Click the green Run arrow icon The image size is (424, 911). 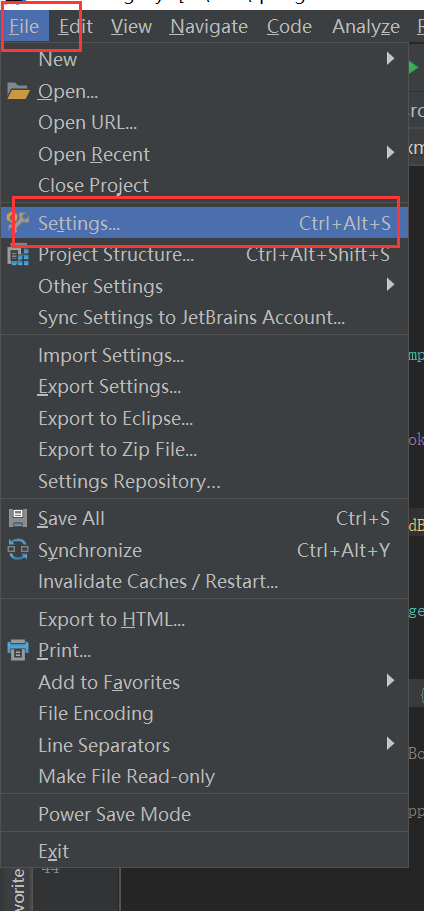[x=414, y=68]
